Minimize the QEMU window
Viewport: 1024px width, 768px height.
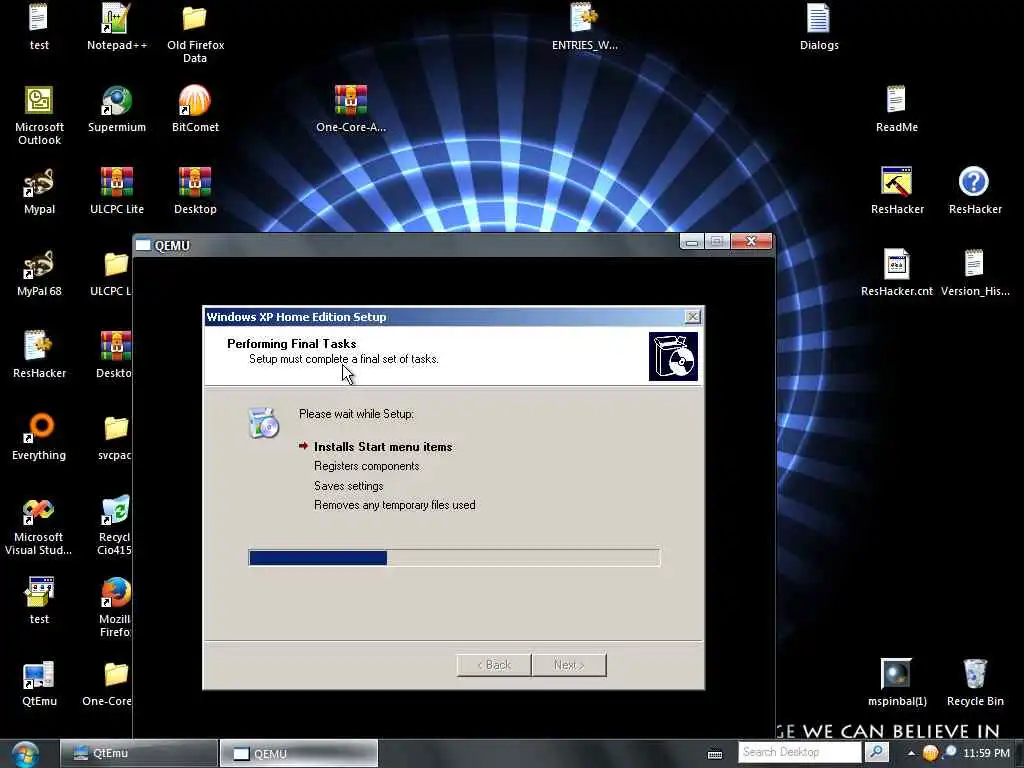tap(692, 242)
